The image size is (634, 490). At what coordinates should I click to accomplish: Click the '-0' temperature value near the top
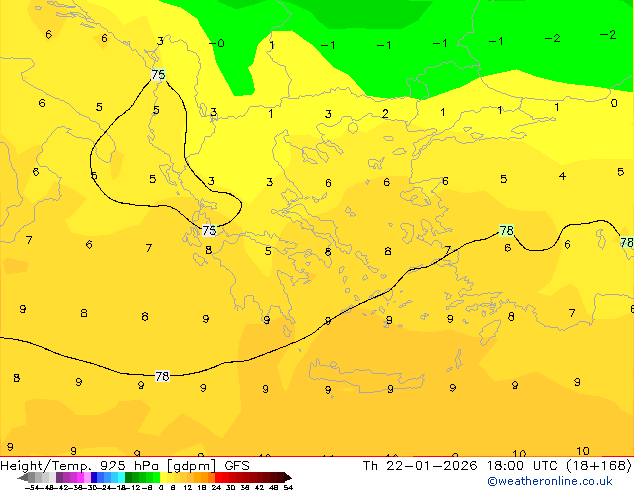217,43
